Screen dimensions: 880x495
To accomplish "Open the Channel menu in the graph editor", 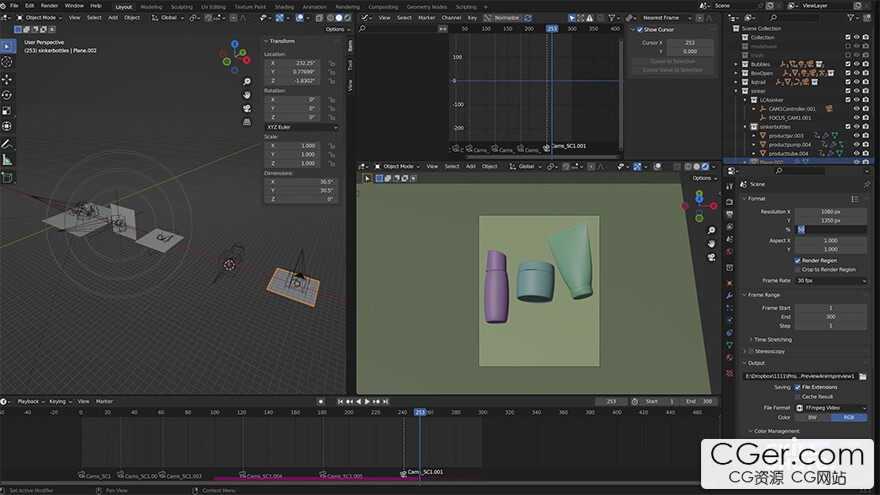I will (x=451, y=17).
